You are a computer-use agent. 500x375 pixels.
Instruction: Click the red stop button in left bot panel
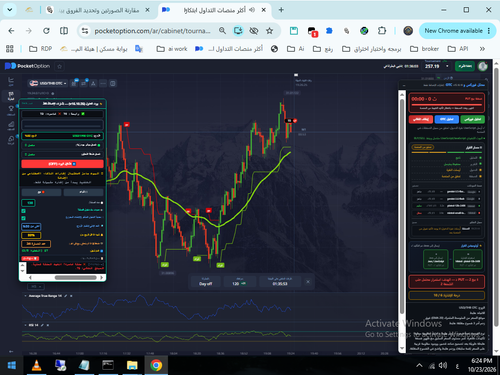click(x=62, y=164)
